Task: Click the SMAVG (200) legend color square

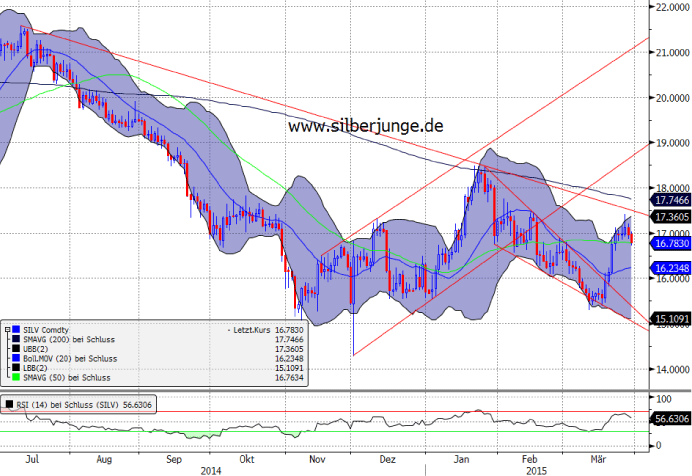Action: tap(14, 337)
